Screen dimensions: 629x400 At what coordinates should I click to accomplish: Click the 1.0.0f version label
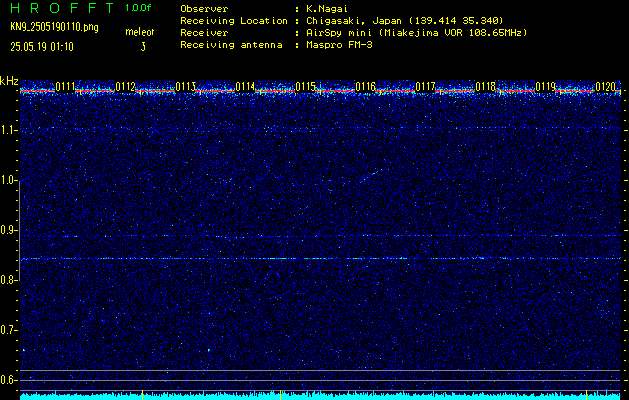click(x=138, y=8)
